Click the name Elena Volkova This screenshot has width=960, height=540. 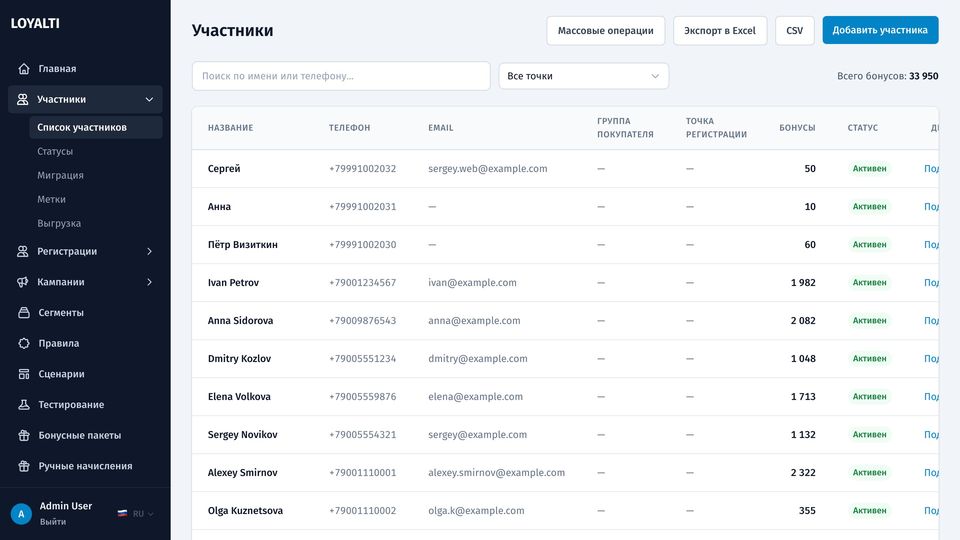pyautogui.click(x=239, y=396)
